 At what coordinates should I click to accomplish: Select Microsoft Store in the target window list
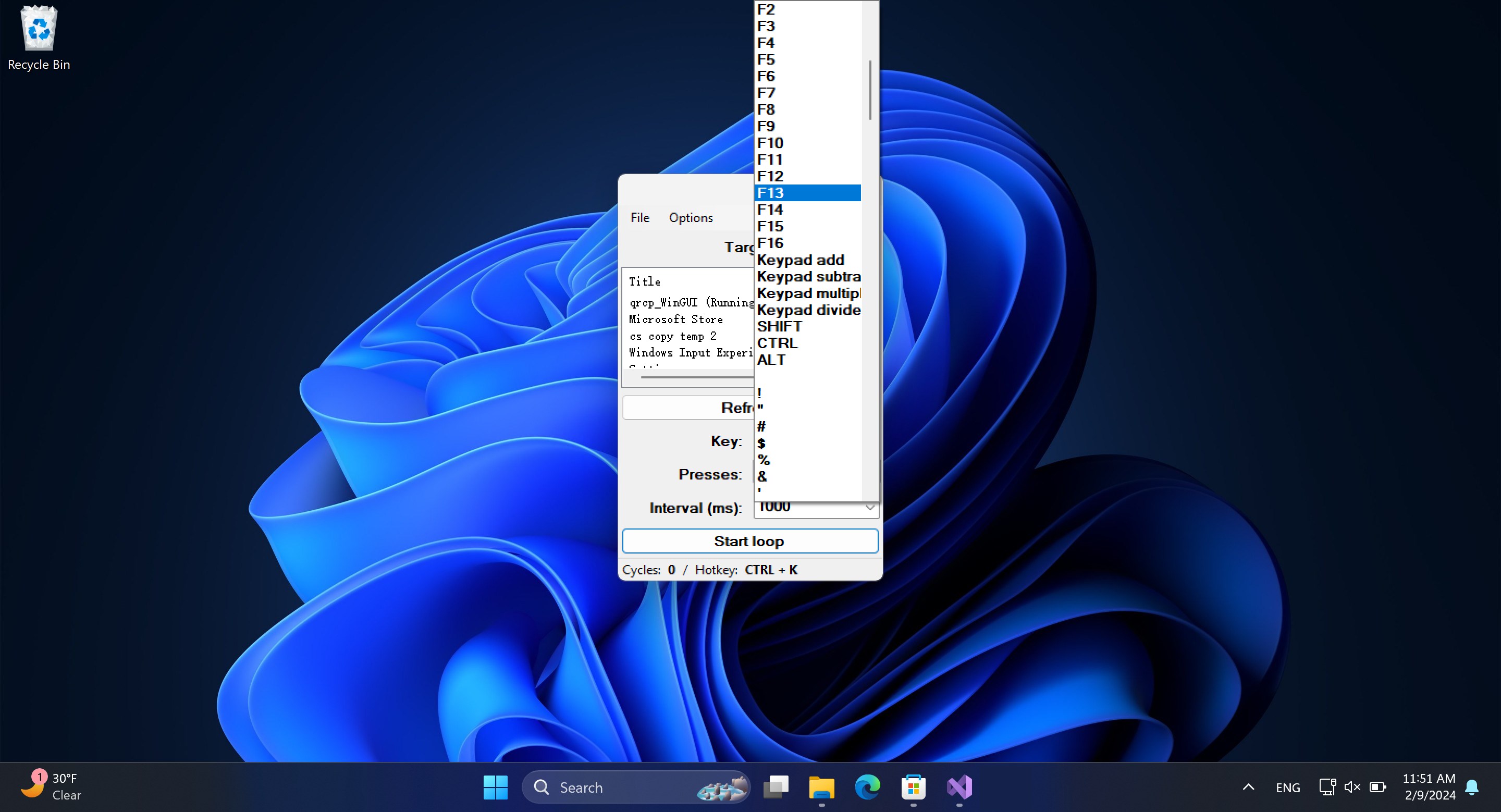pos(676,319)
